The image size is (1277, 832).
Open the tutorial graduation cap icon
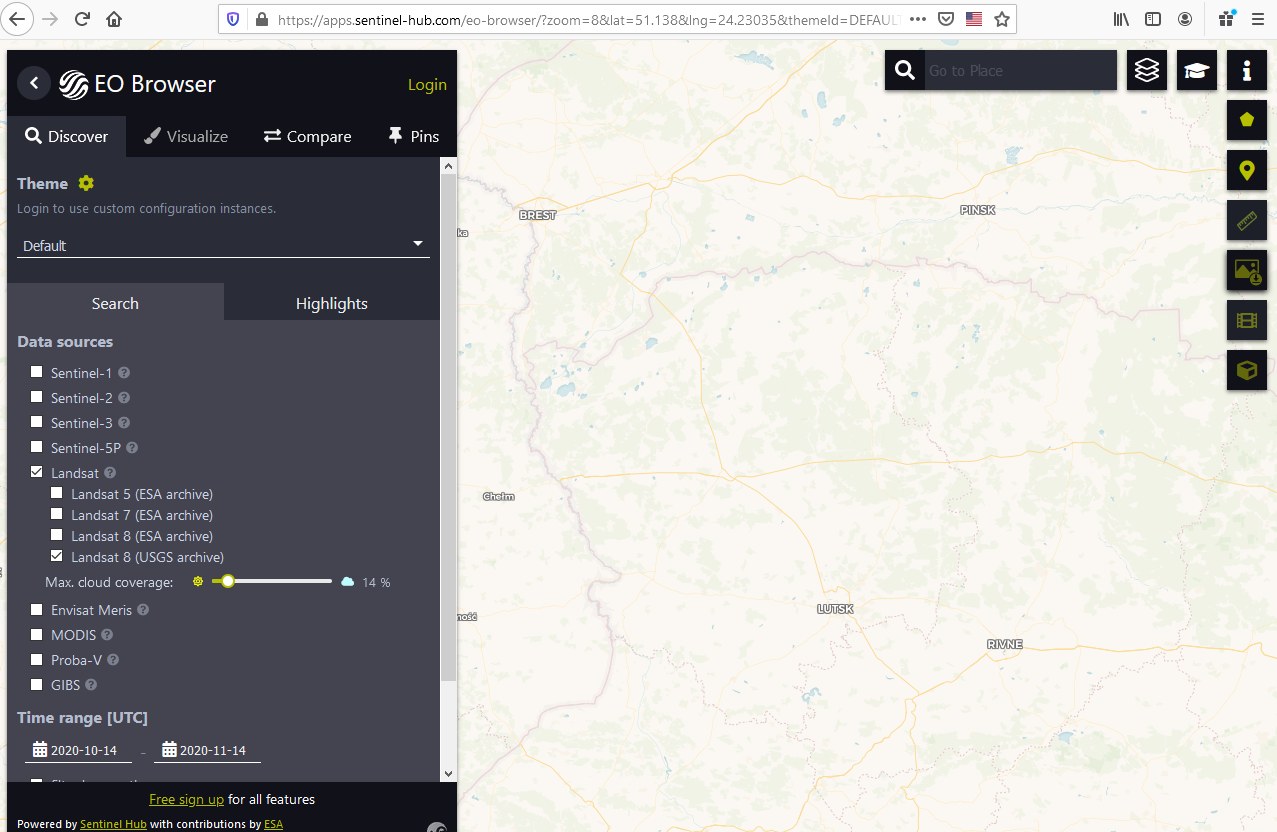click(1197, 70)
